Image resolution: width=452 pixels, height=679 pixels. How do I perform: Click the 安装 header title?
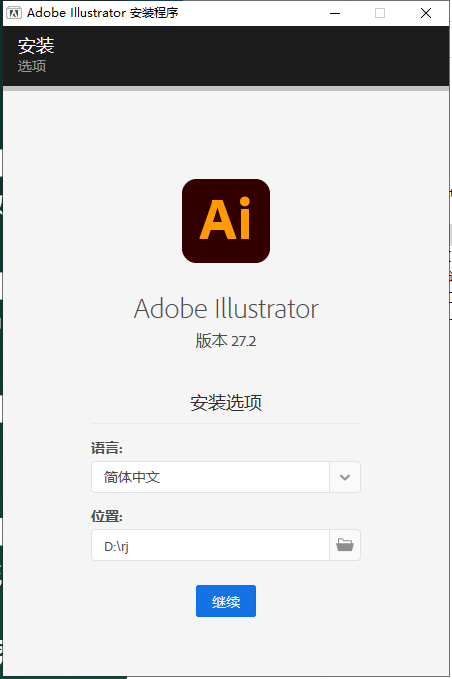point(36,46)
